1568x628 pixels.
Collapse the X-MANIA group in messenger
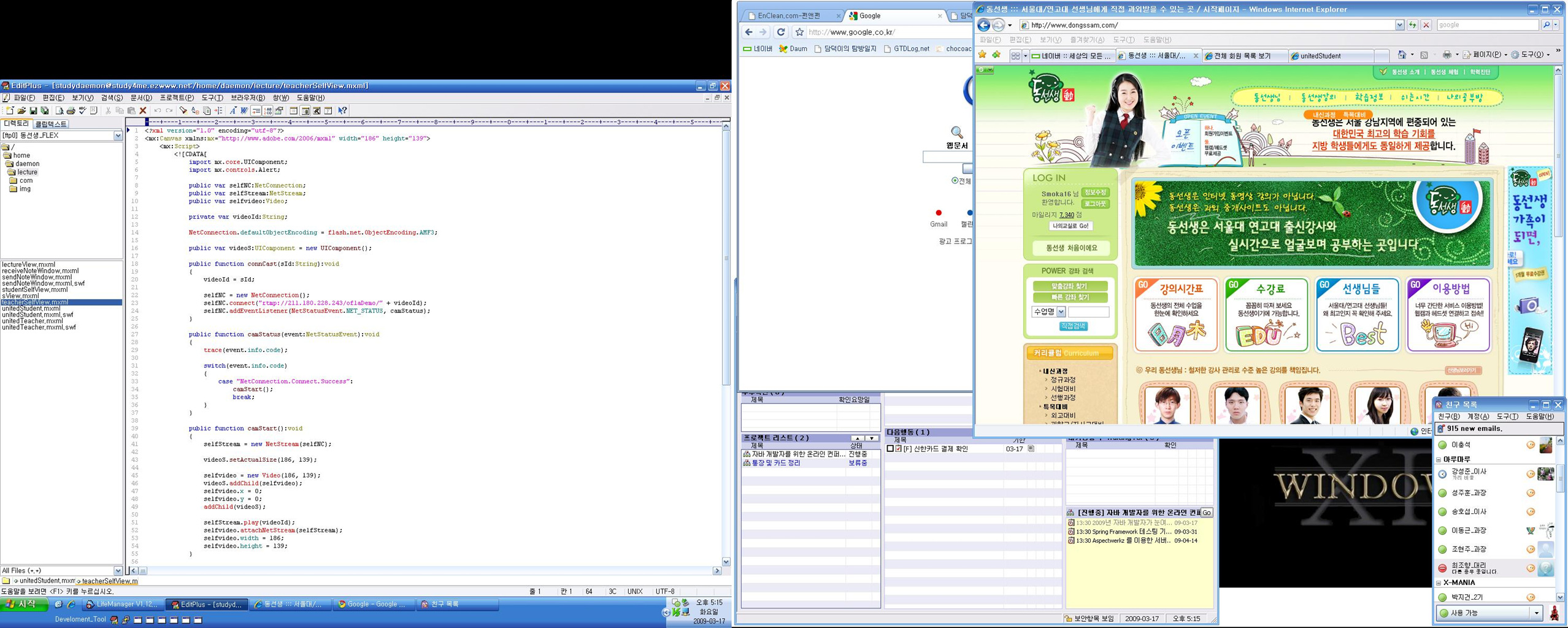click(1439, 583)
